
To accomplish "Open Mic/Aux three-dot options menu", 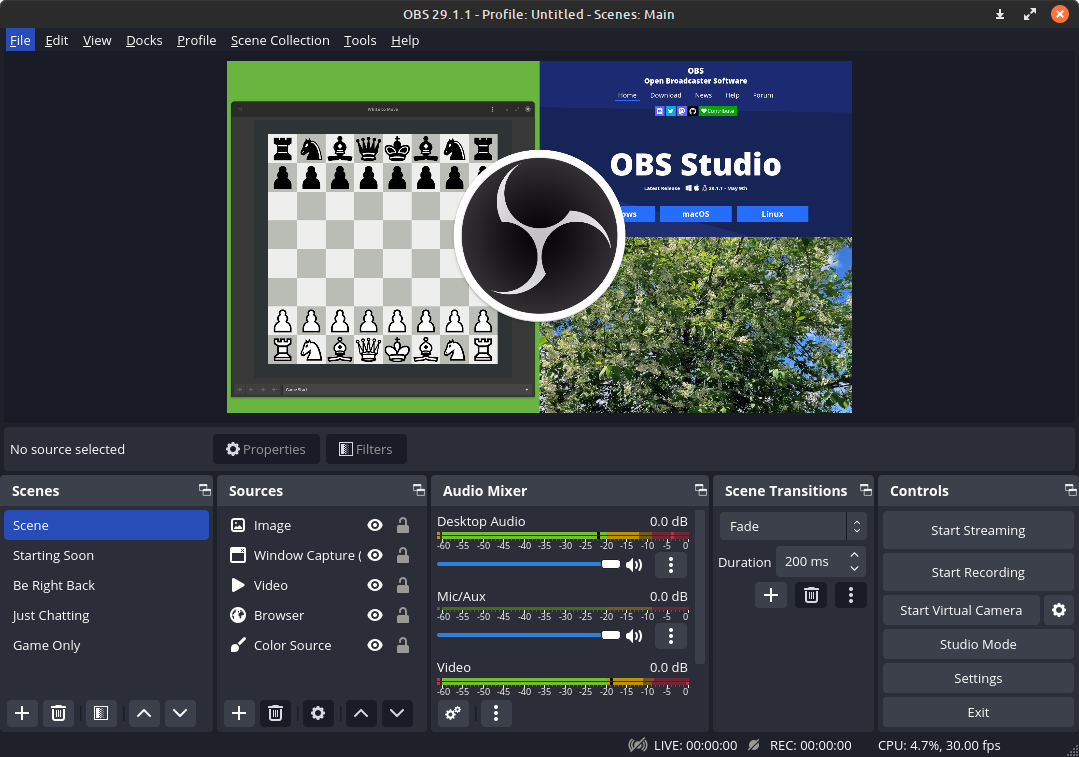I will pyautogui.click(x=670, y=635).
